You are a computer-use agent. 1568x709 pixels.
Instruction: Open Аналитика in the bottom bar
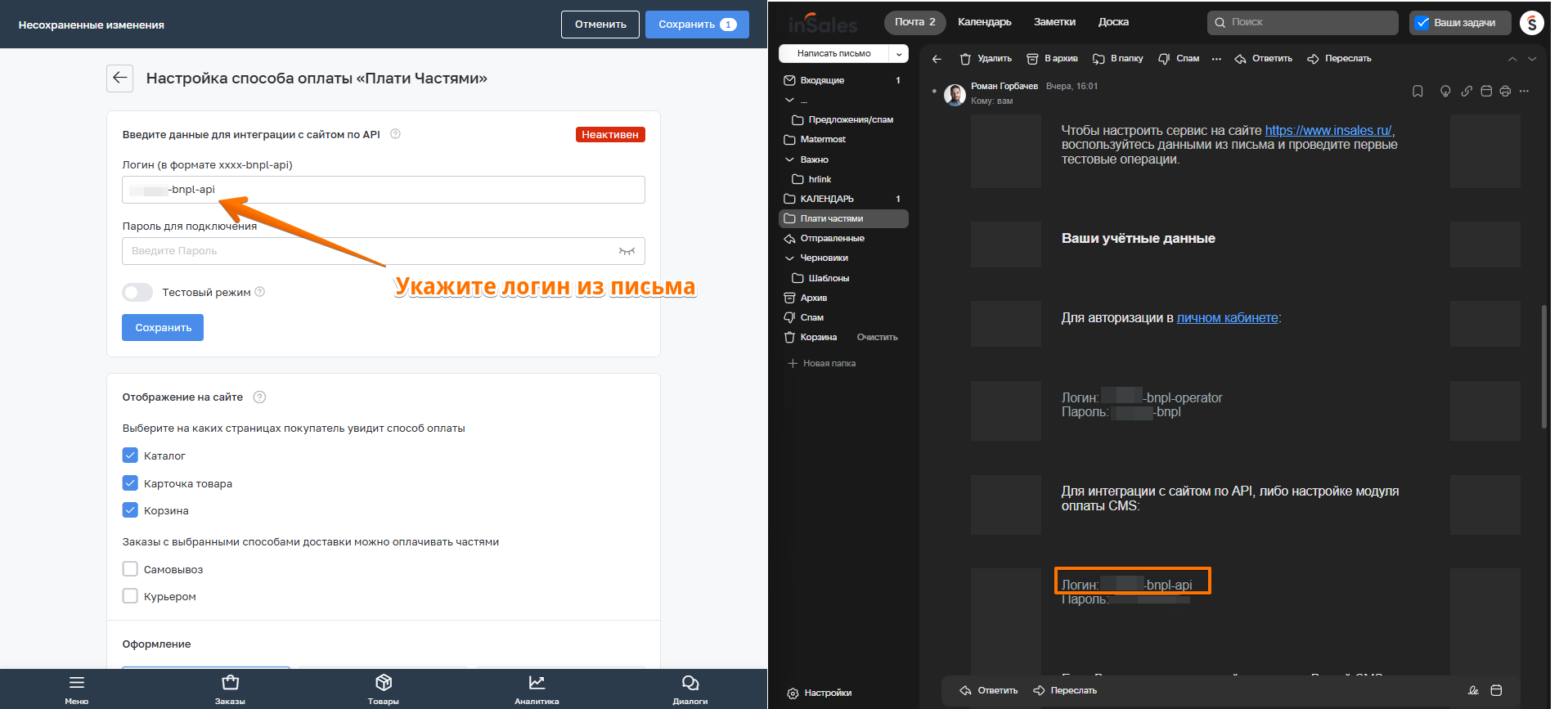[537, 689]
